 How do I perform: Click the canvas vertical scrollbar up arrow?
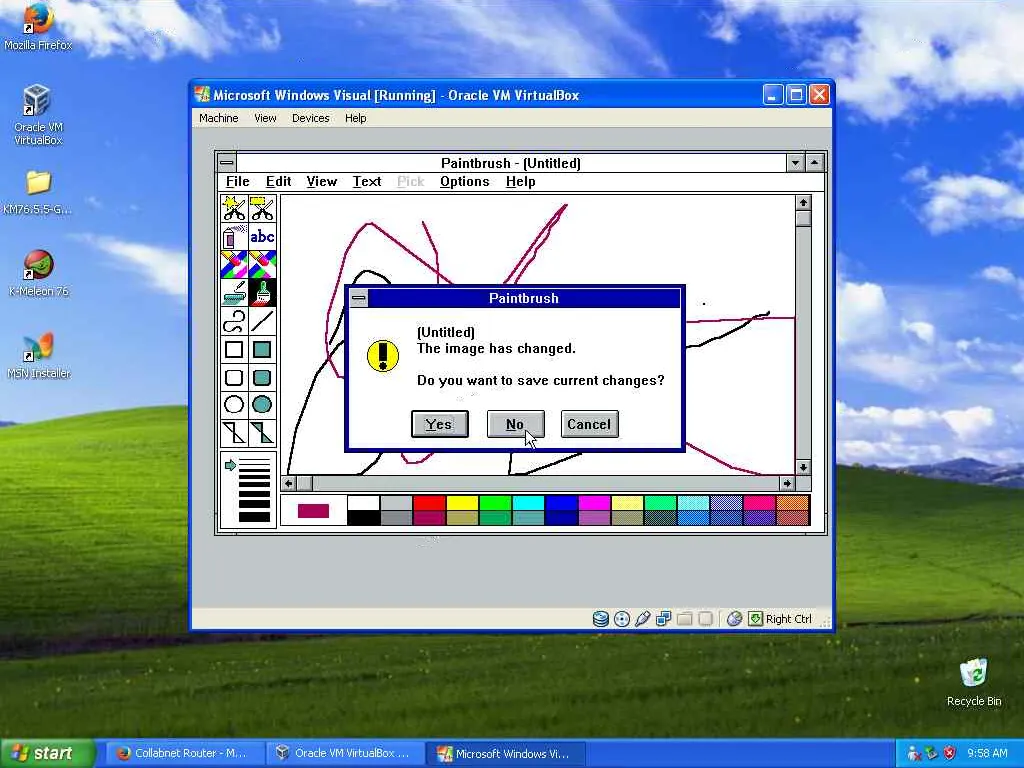[803, 202]
